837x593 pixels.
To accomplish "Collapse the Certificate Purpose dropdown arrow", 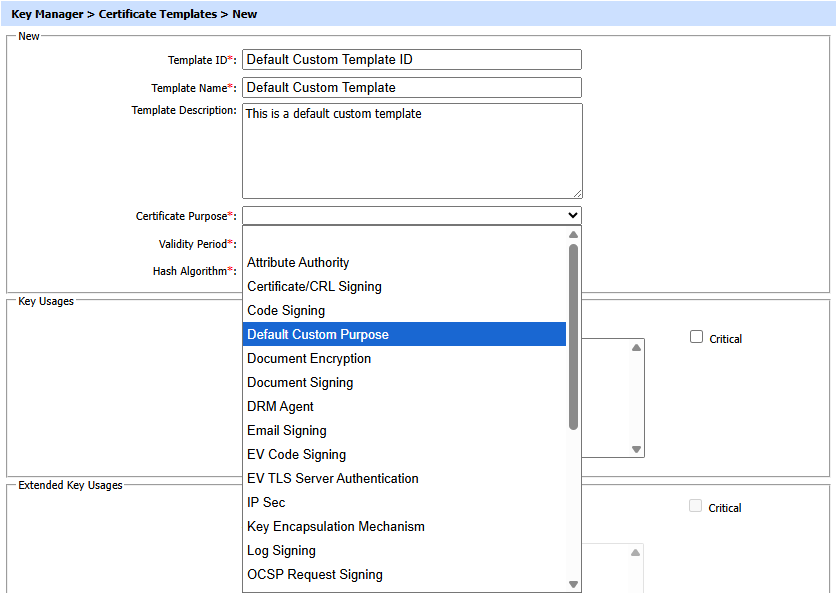I will [572, 216].
